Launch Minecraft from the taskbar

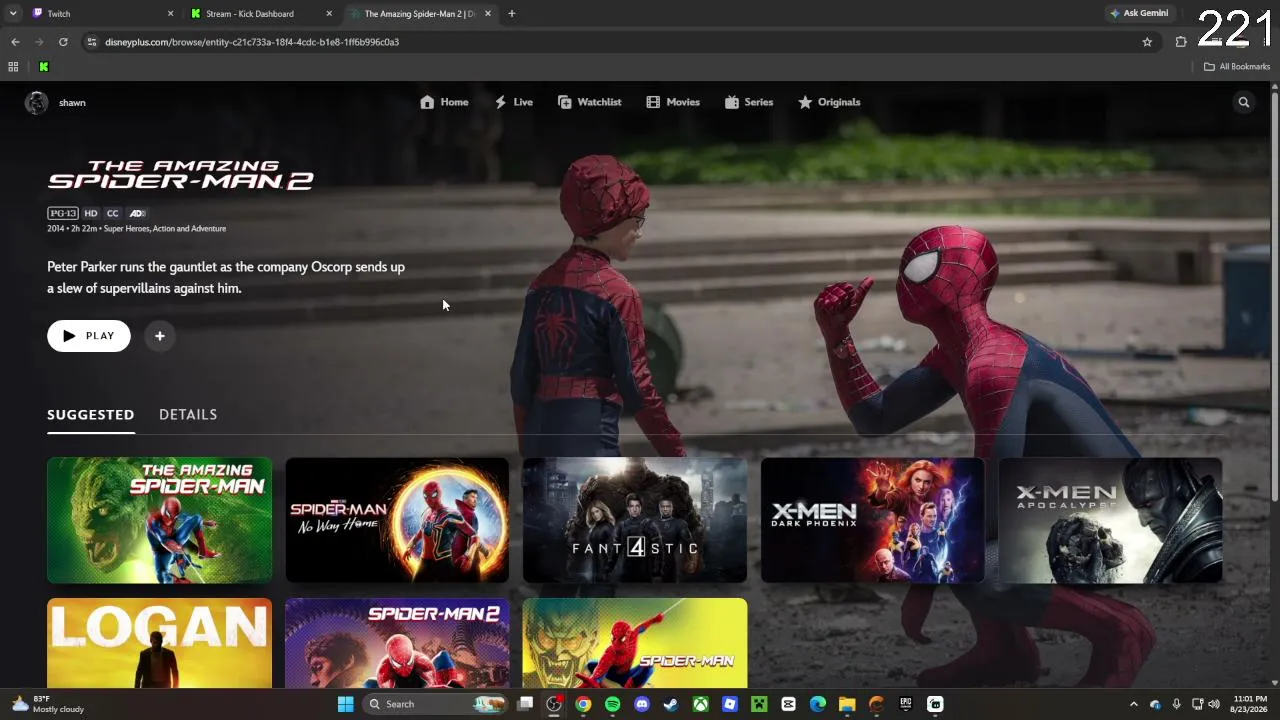[x=759, y=704]
